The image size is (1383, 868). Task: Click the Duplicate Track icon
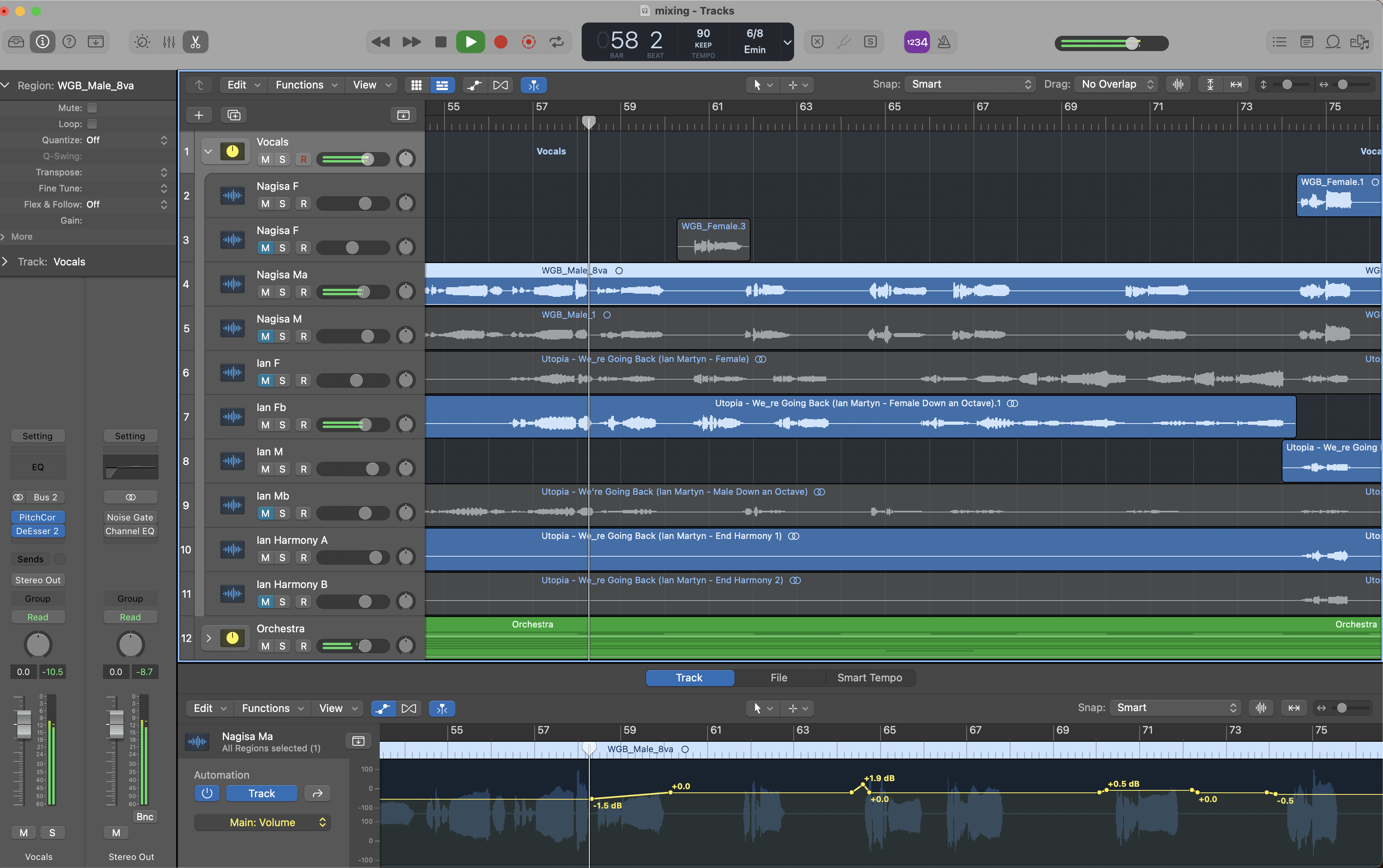point(234,115)
